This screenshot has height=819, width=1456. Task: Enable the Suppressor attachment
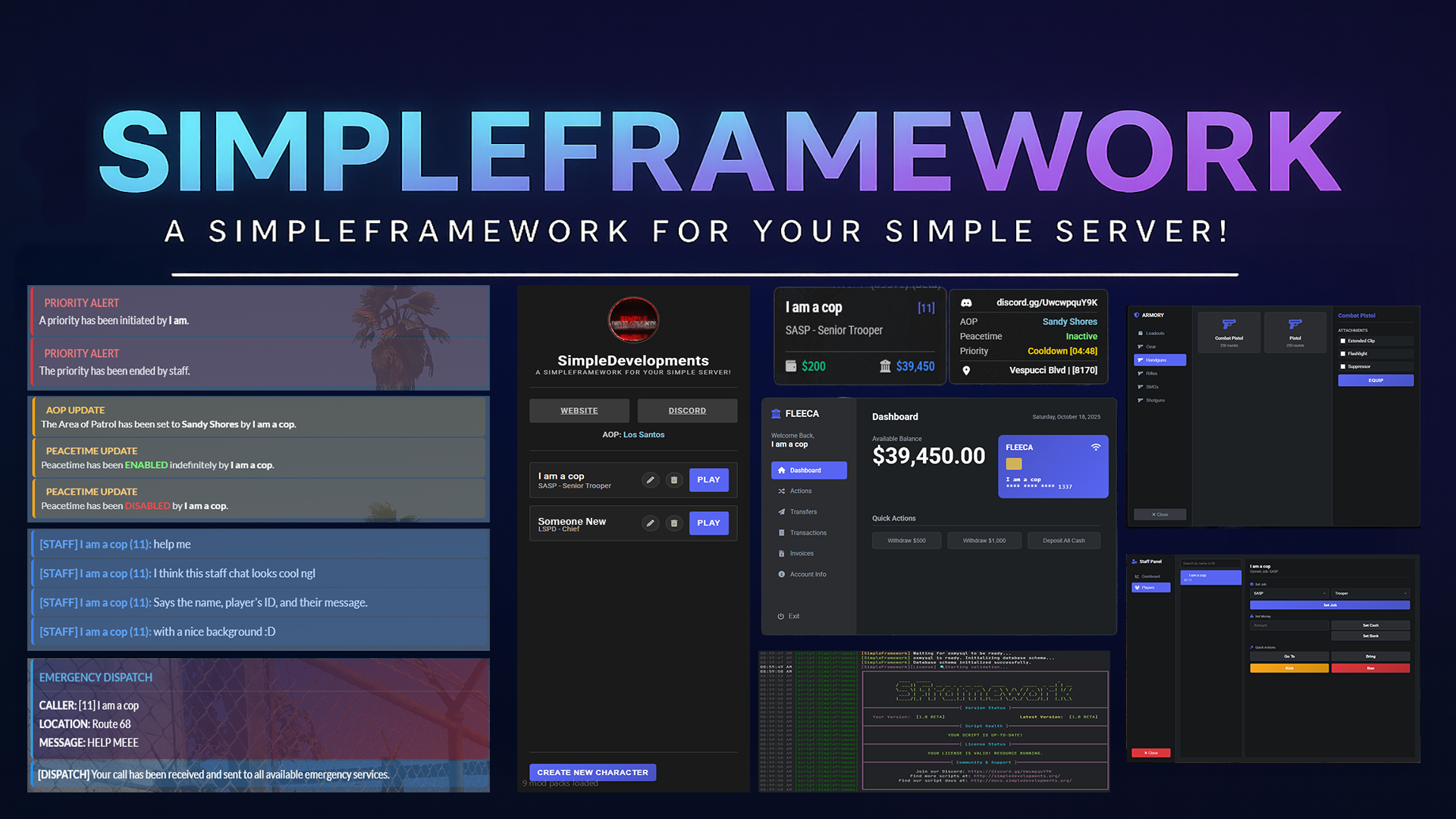point(1343,367)
